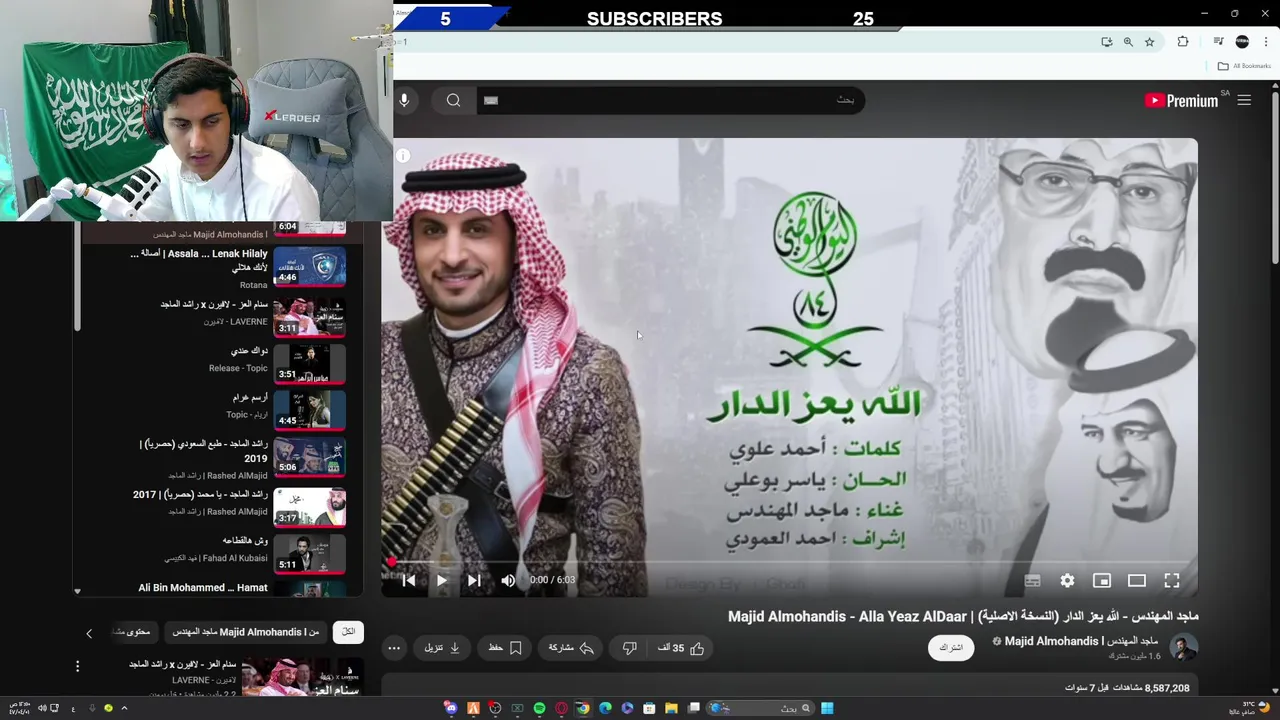The width and height of the screenshot is (1280, 720).
Task: Open Spotify from the taskbar
Action: coord(540,708)
